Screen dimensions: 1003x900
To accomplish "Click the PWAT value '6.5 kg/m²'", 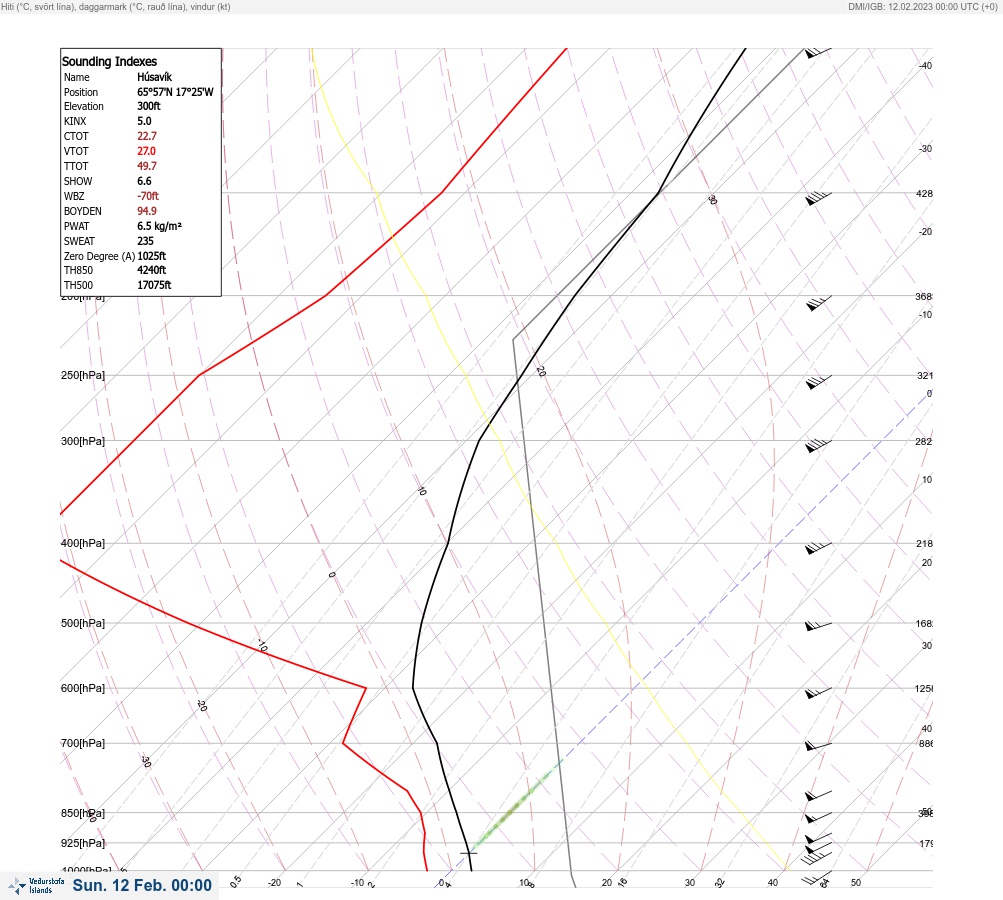I will [x=159, y=226].
